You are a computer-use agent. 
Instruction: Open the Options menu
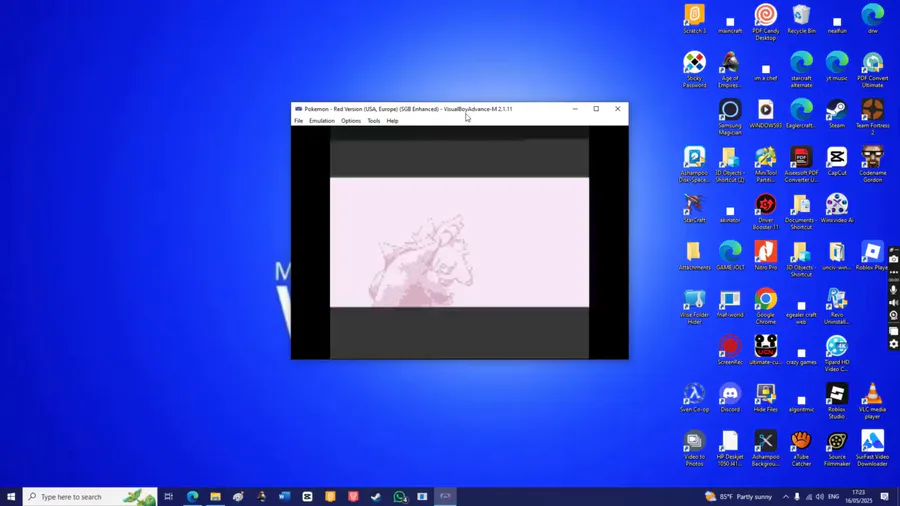[x=351, y=121]
